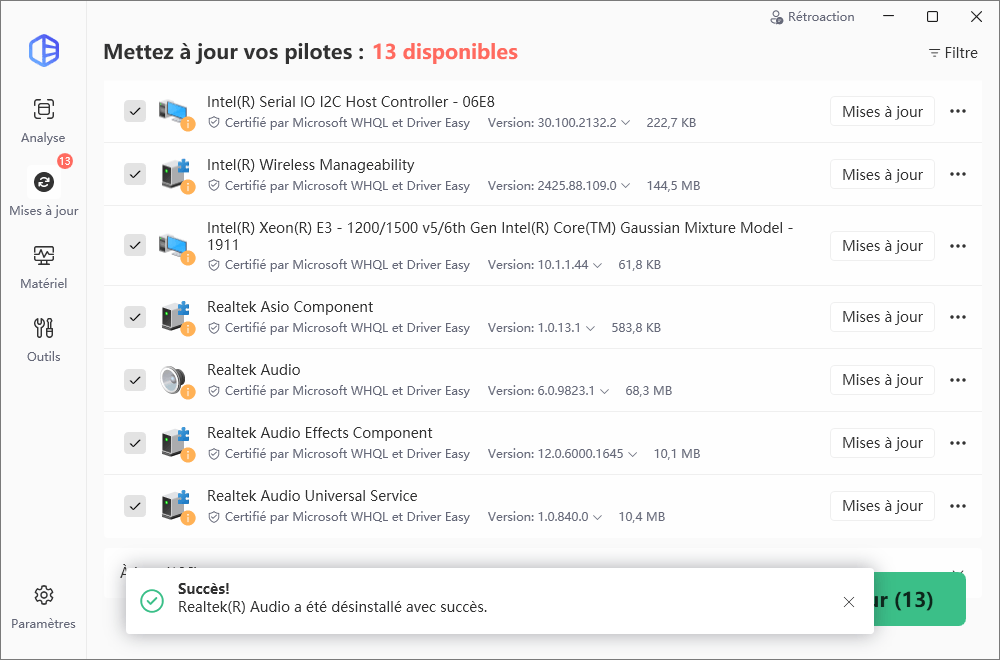Uncheck Realtek Audio Universal Service checkbox
This screenshot has height=660, width=1000.
[135, 506]
